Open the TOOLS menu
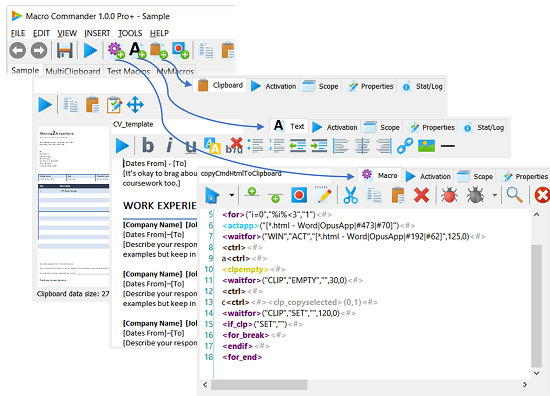 (x=130, y=33)
